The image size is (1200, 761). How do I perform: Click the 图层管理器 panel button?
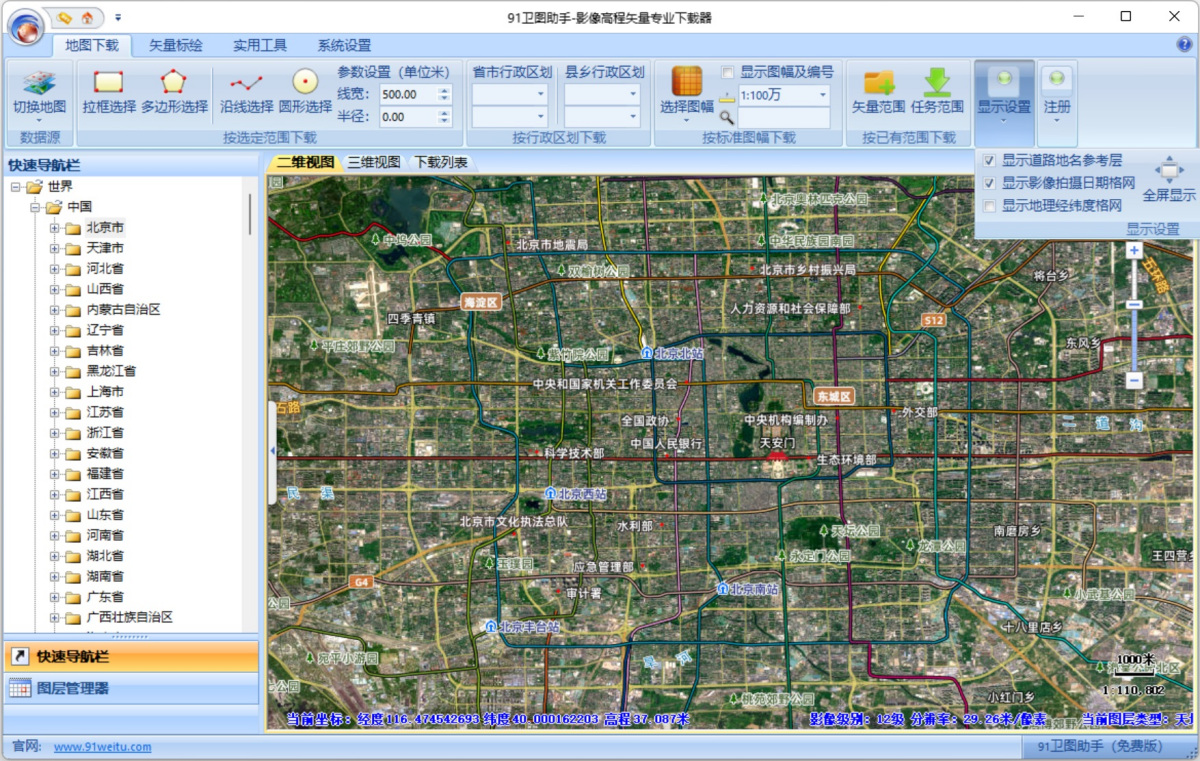130,688
